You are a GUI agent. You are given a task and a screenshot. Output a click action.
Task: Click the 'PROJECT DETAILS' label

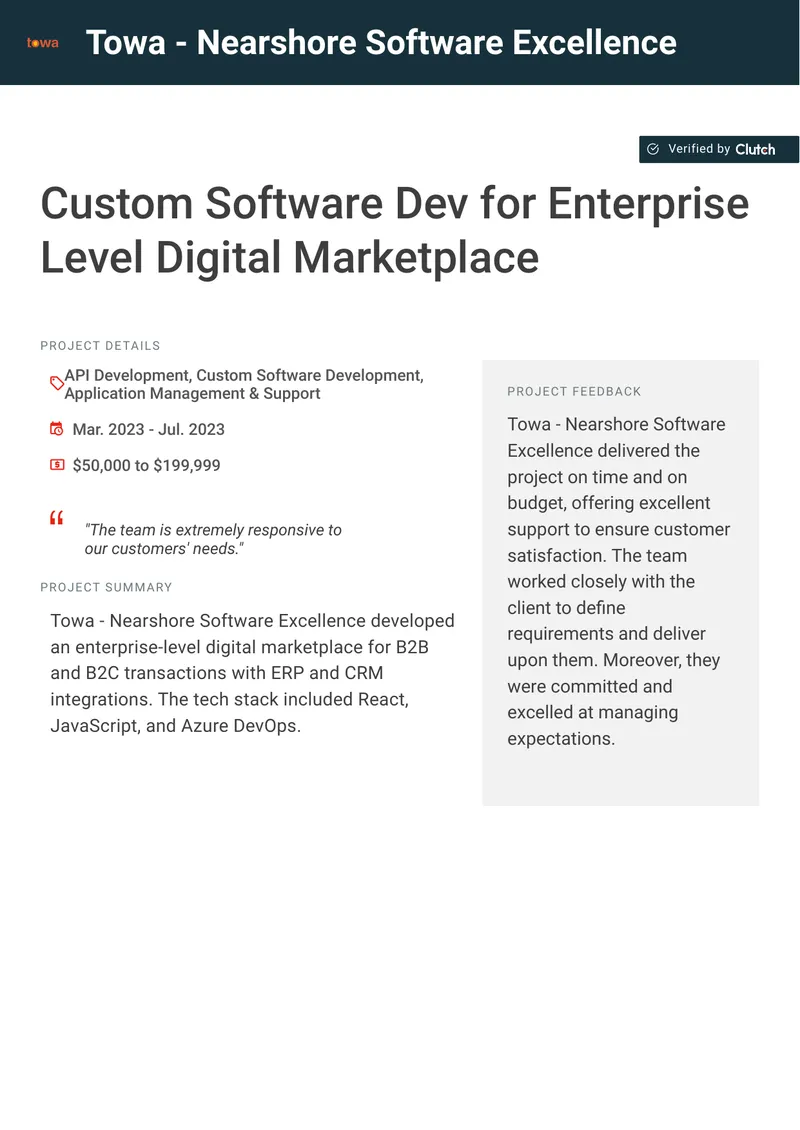(x=100, y=346)
